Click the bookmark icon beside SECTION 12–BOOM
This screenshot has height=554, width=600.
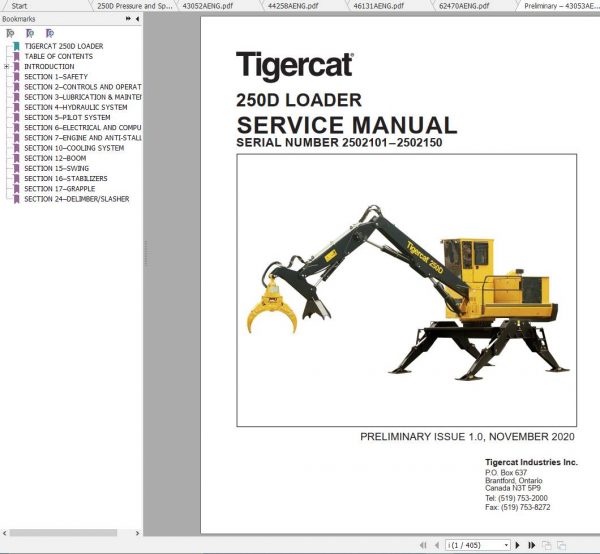(16, 158)
